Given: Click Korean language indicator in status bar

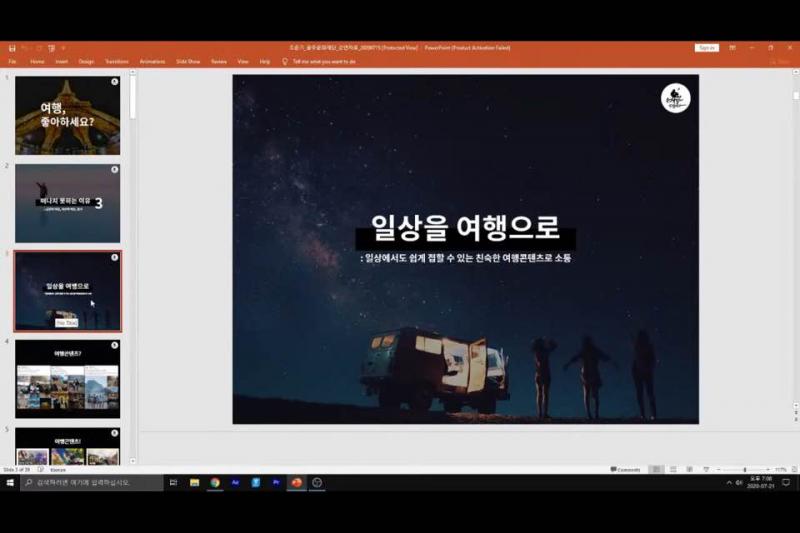Looking at the screenshot, I should click(58, 469).
